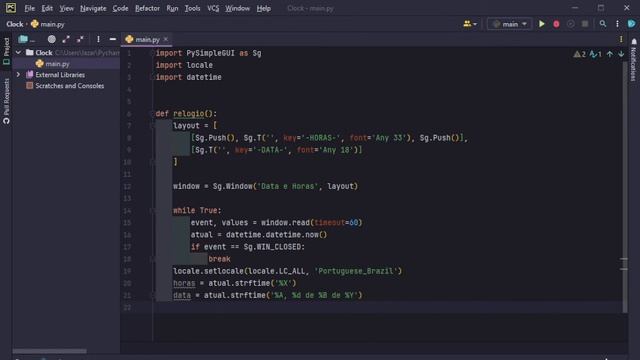Click the select opened file target icon
640x360 pixels.
51,39
